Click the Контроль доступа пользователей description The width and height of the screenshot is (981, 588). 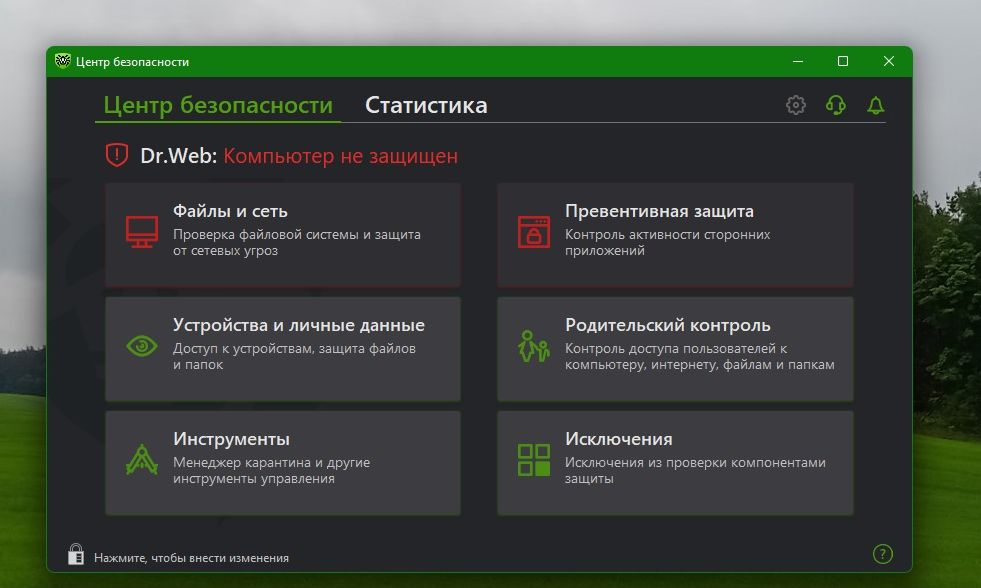click(x=699, y=356)
